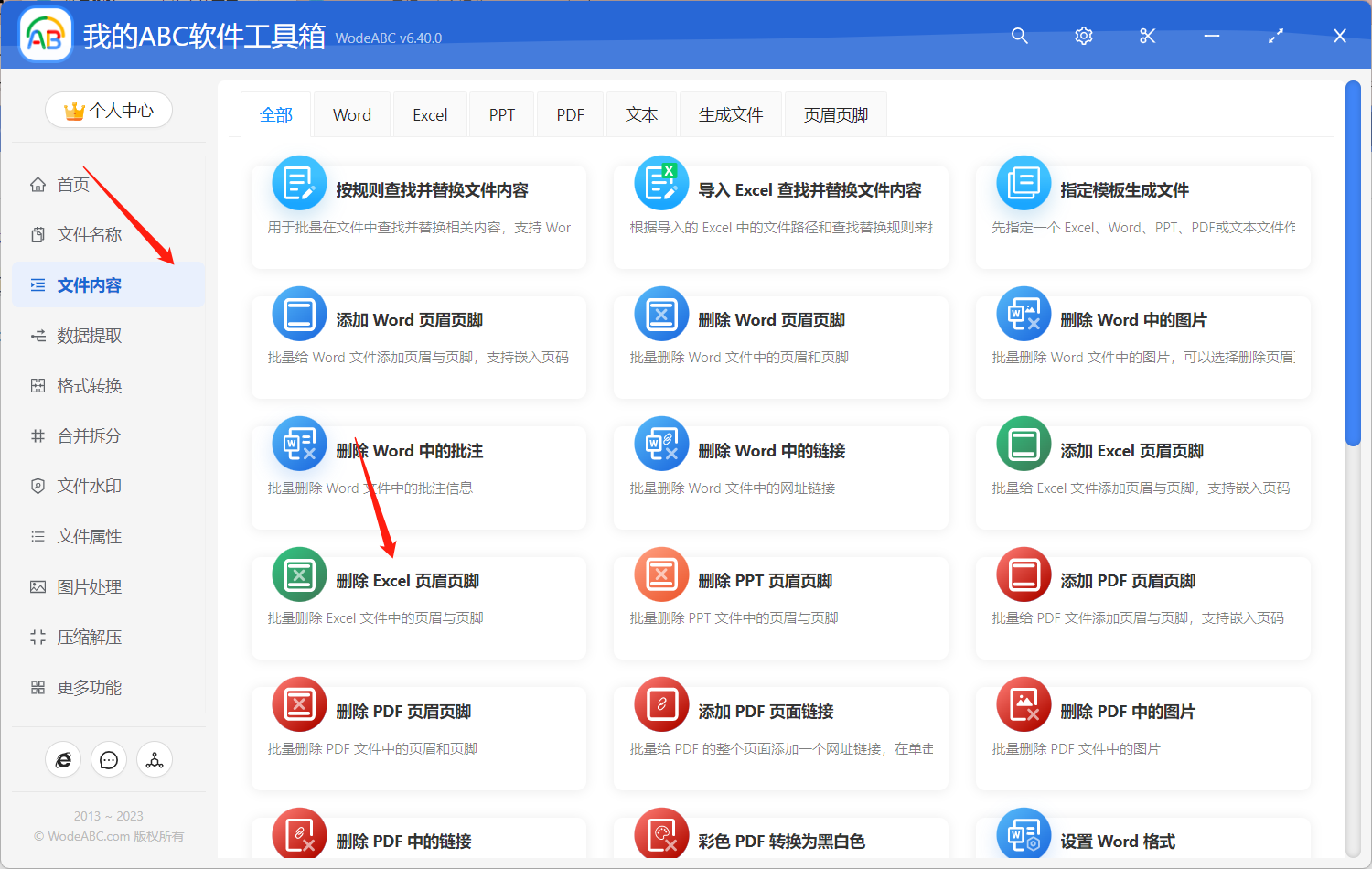Screen dimensions: 1372x869
Task: Switch to the Excel tab
Action: pyautogui.click(x=429, y=113)
